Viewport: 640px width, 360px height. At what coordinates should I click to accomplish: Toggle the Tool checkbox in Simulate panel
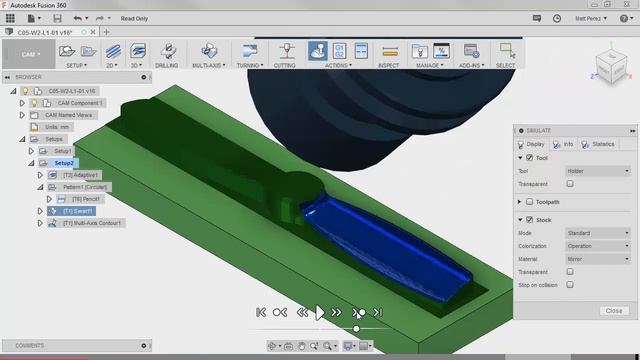[x=529, y=158]
